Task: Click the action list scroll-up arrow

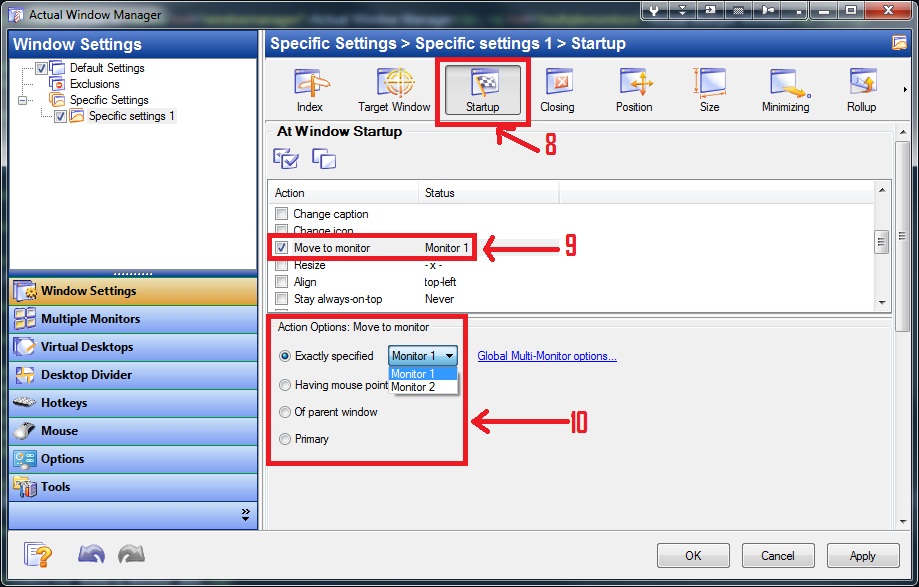Action: click(881, 190)
